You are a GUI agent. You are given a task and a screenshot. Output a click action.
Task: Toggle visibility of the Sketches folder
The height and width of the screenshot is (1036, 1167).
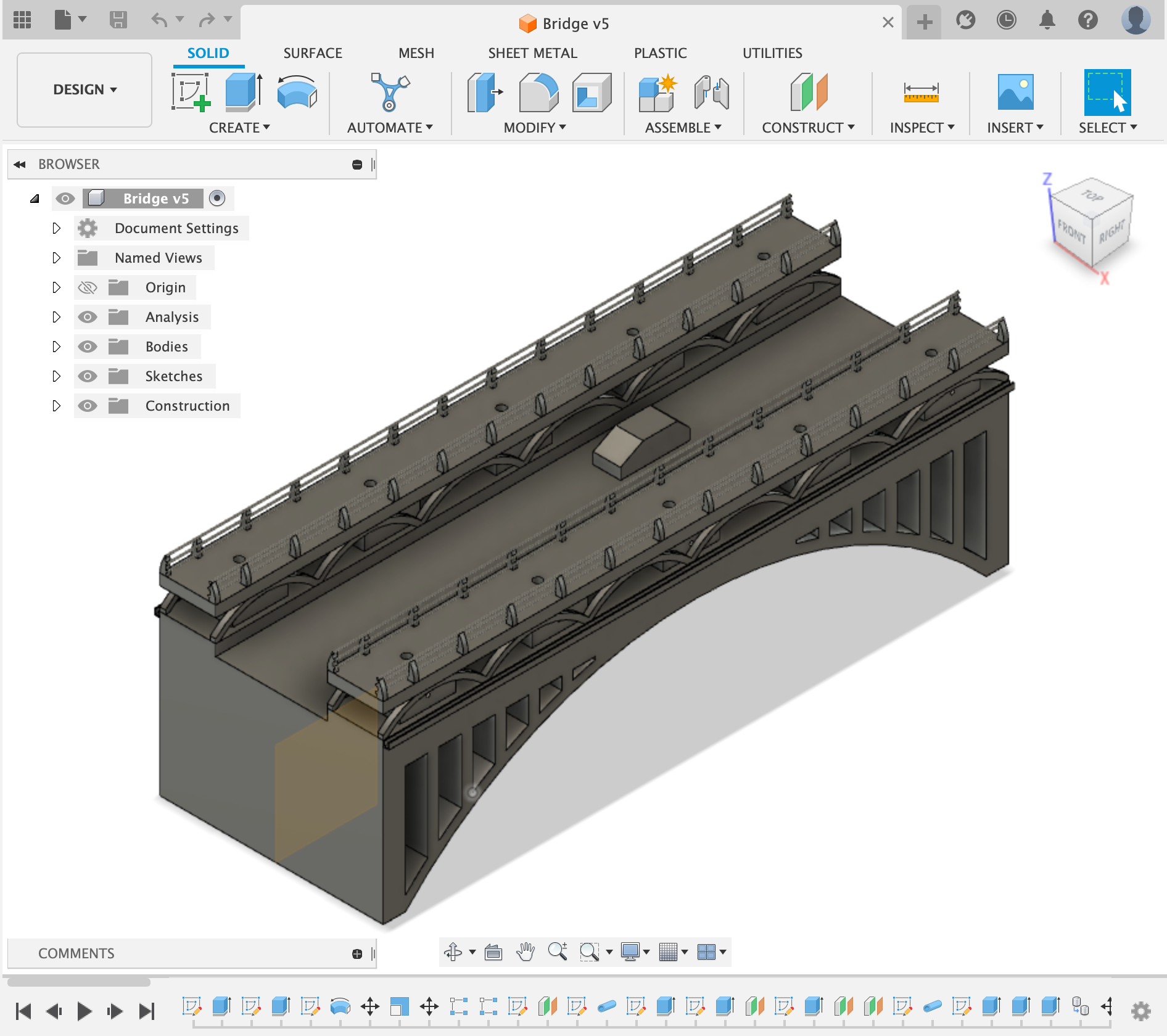[88, 376]
